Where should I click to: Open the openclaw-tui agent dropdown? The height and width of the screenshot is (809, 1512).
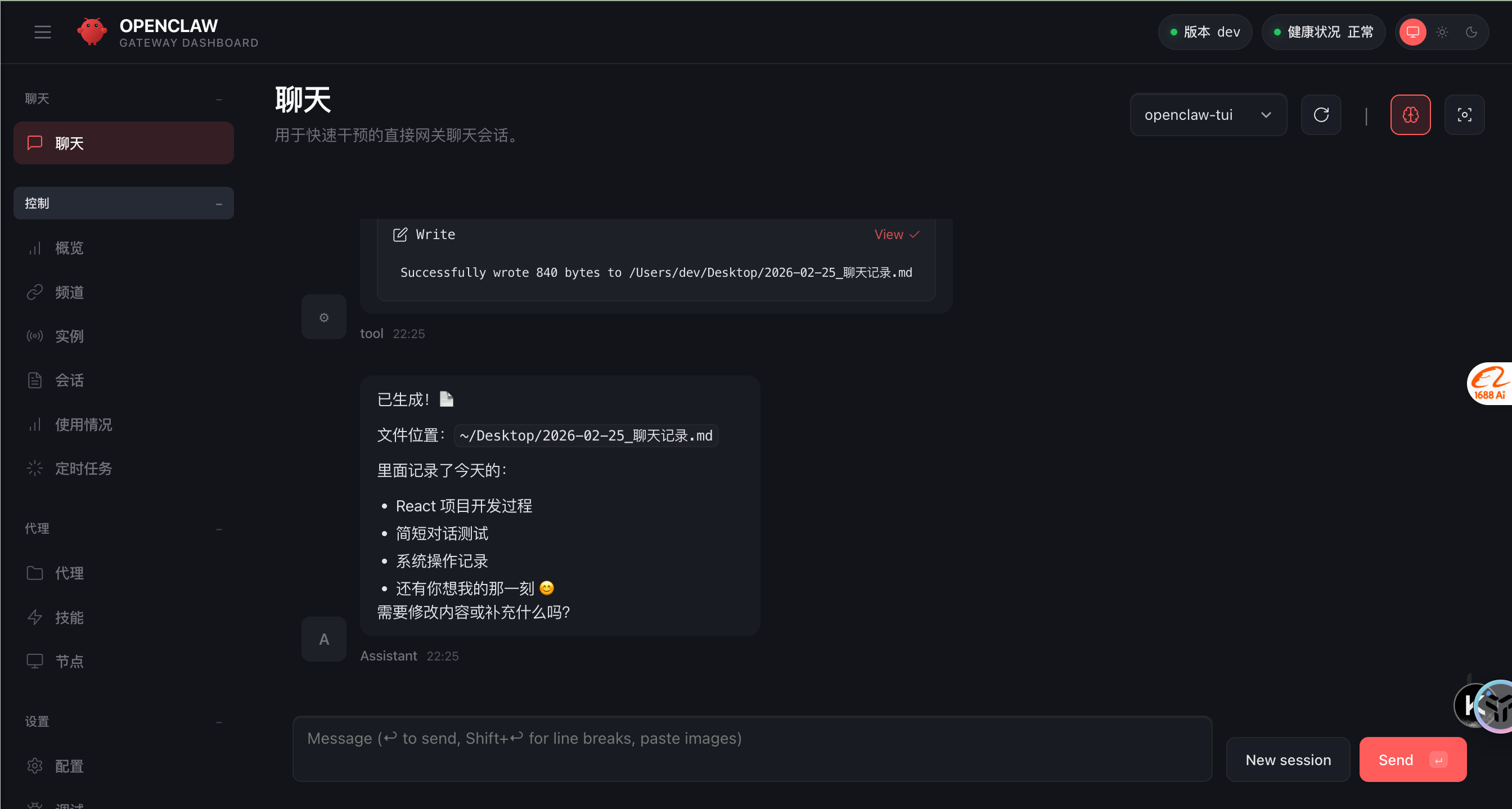pyautogui.click(x=1208, y=114)
